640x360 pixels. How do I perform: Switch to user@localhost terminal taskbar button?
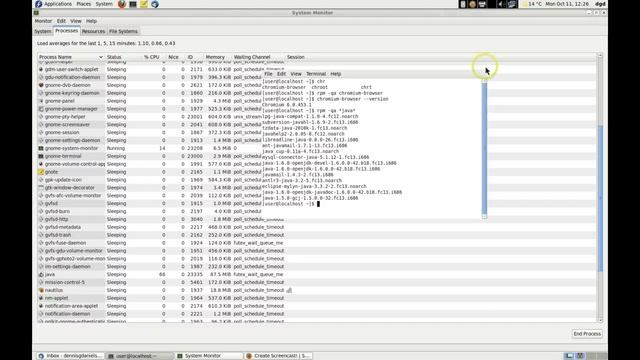click(x=140, y=356)
